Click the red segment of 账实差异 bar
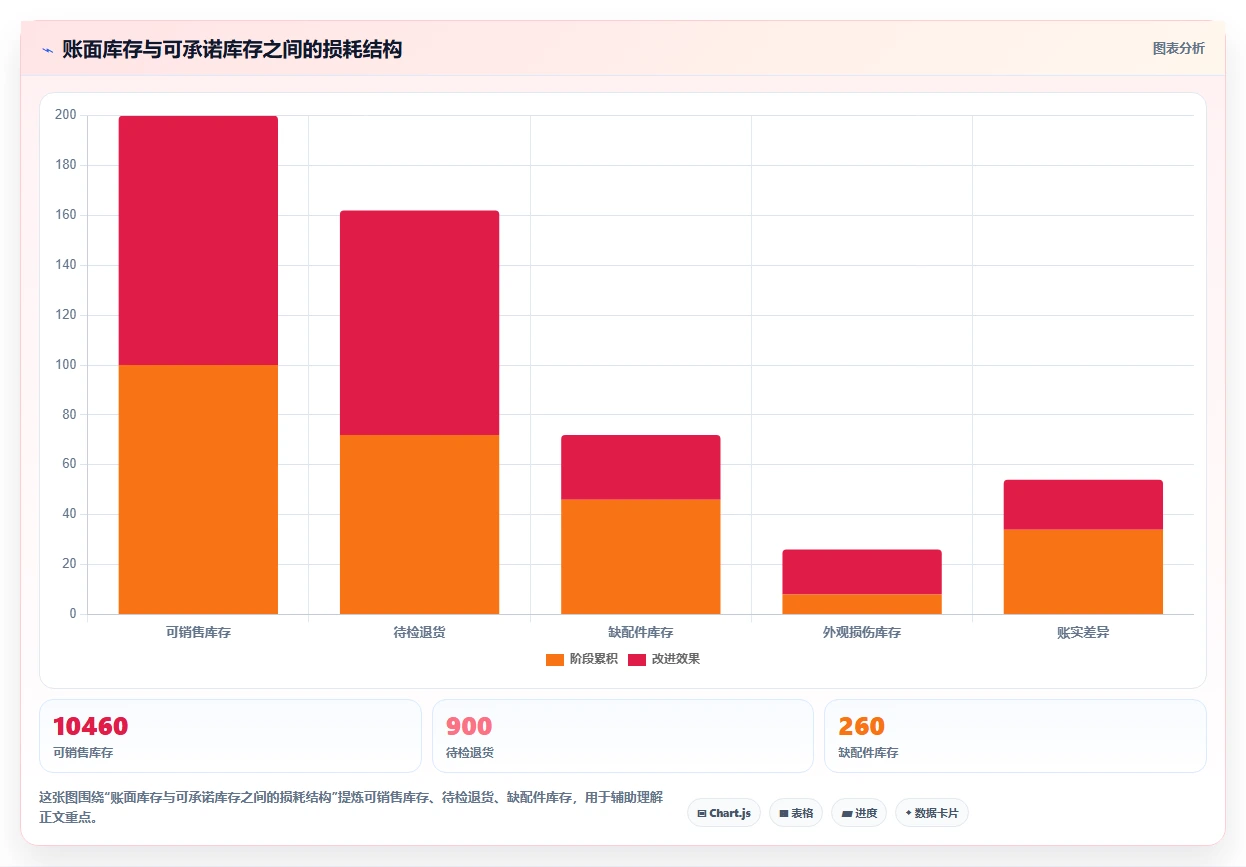The width and height of the screenshot is (1246, 867). click(x=1083, y=504)
